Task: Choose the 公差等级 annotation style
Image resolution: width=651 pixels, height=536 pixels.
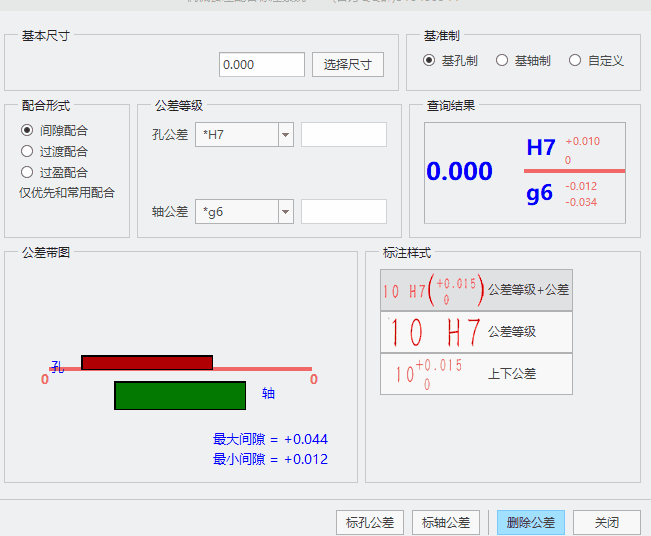Action: [476, 332]
